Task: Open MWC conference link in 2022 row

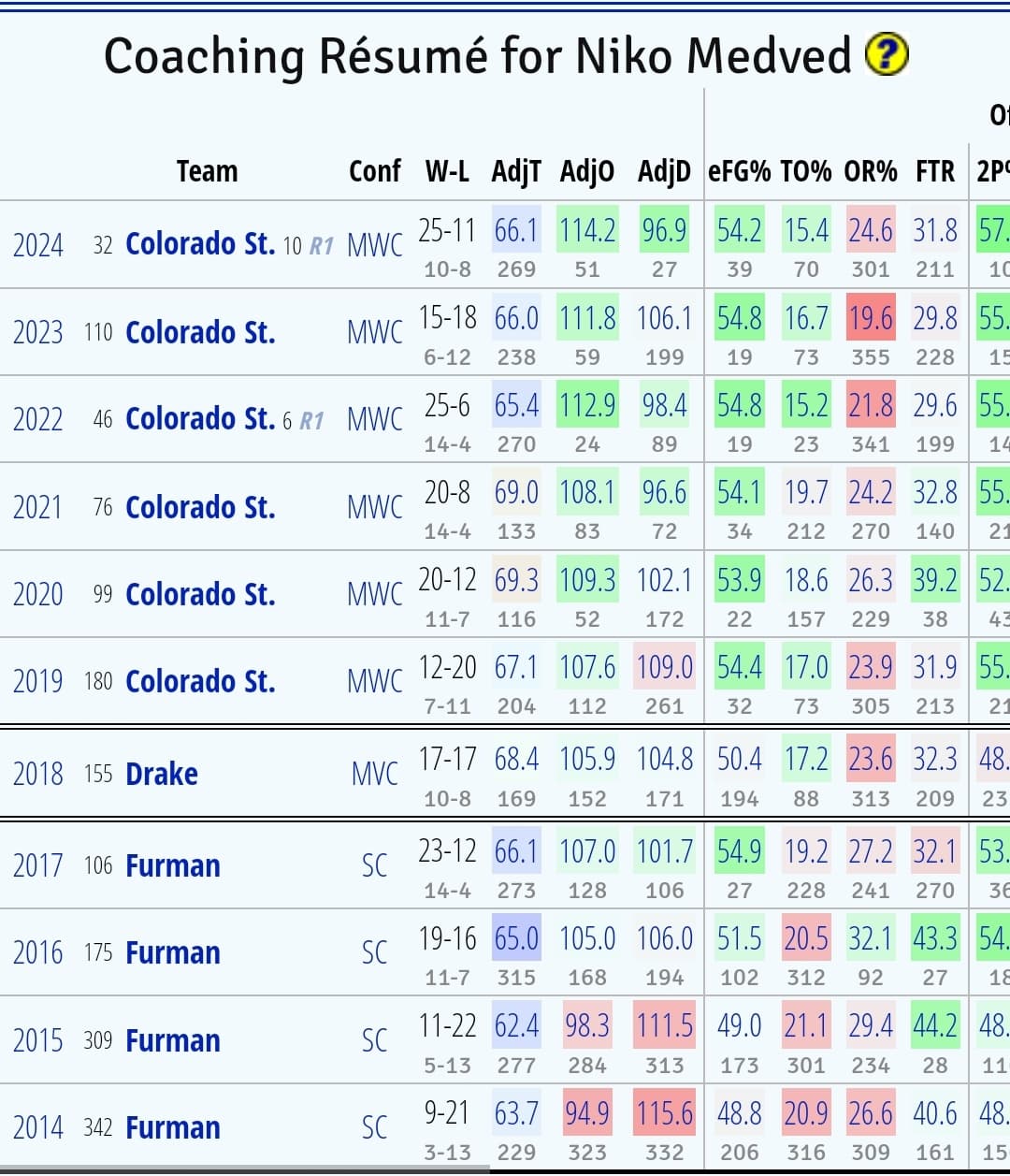Action: (374, 419)
